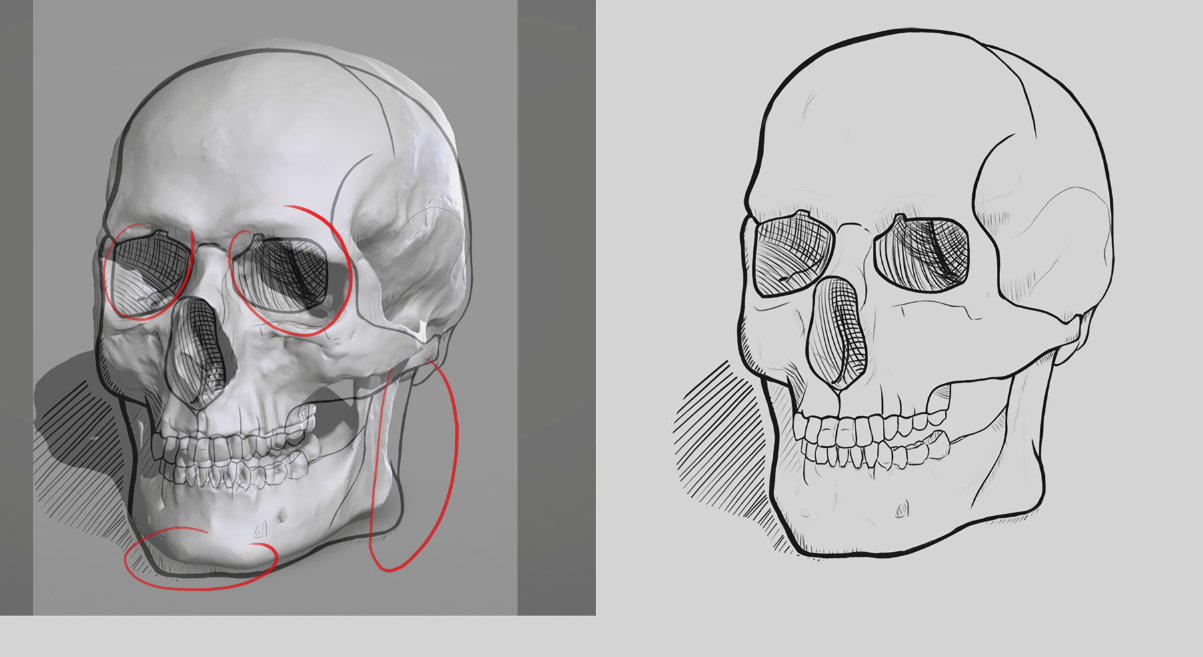This screenshot has height=657, width=1203.
Task: Click the line-art skull's eye socket nearest the temple
Action: (922, 253)
